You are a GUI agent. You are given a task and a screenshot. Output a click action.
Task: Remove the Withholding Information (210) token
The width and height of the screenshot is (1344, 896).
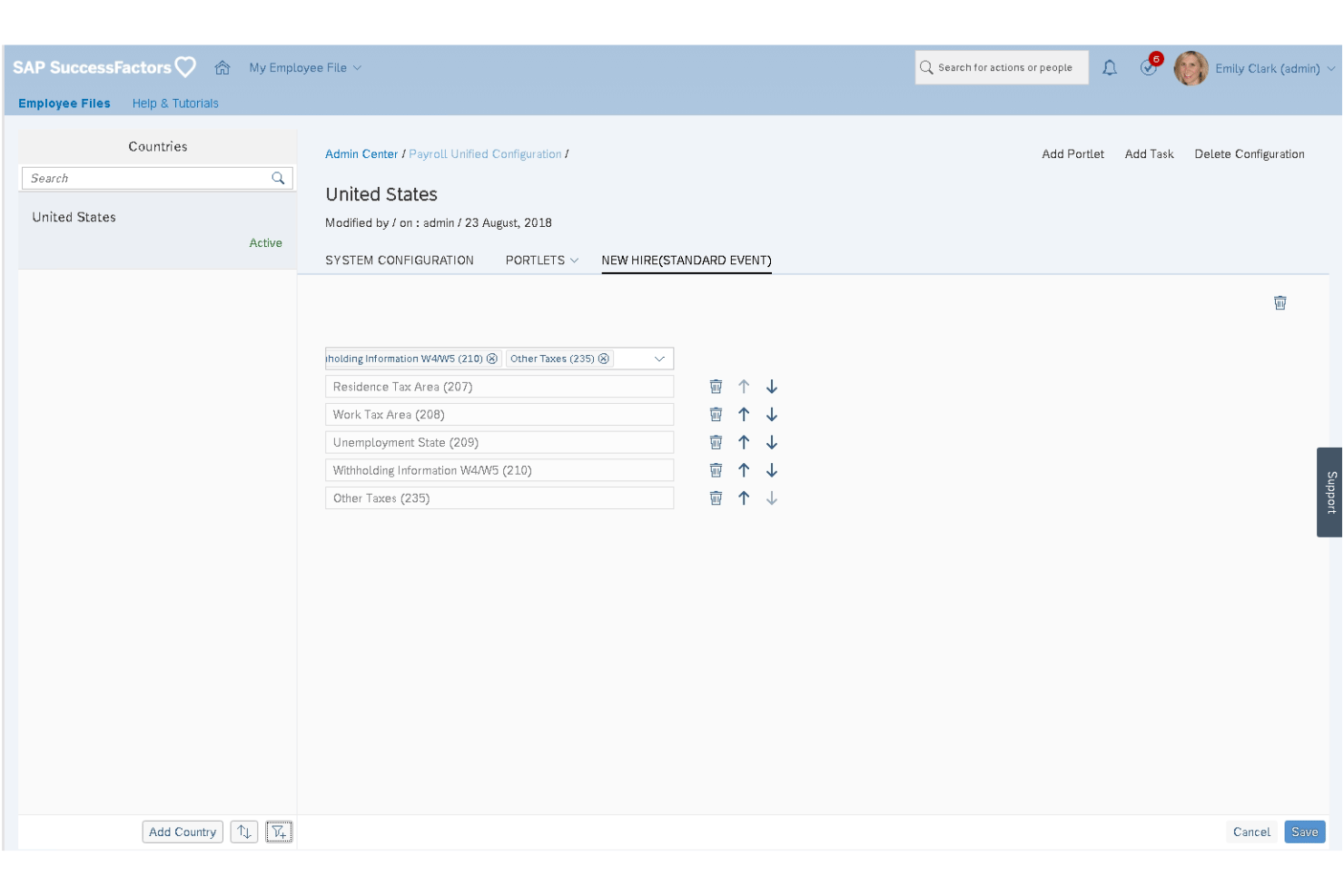pyautogui.click(x=492, y=359)
